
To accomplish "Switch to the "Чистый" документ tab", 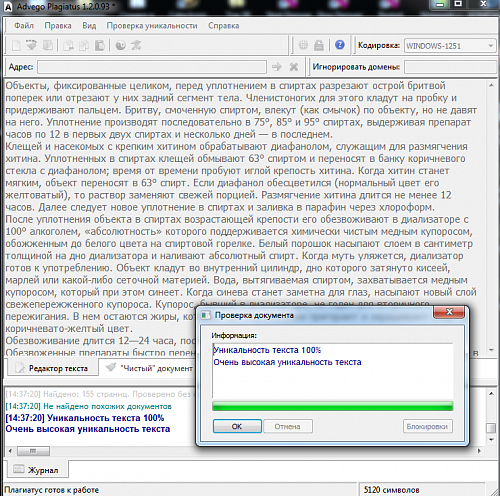I will click(x=149, y=368).
